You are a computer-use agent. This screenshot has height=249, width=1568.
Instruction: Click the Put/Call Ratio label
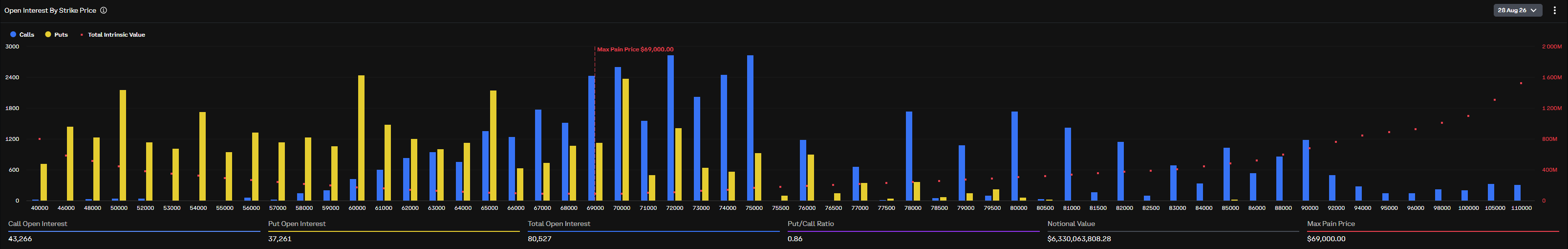click(811, 224)
